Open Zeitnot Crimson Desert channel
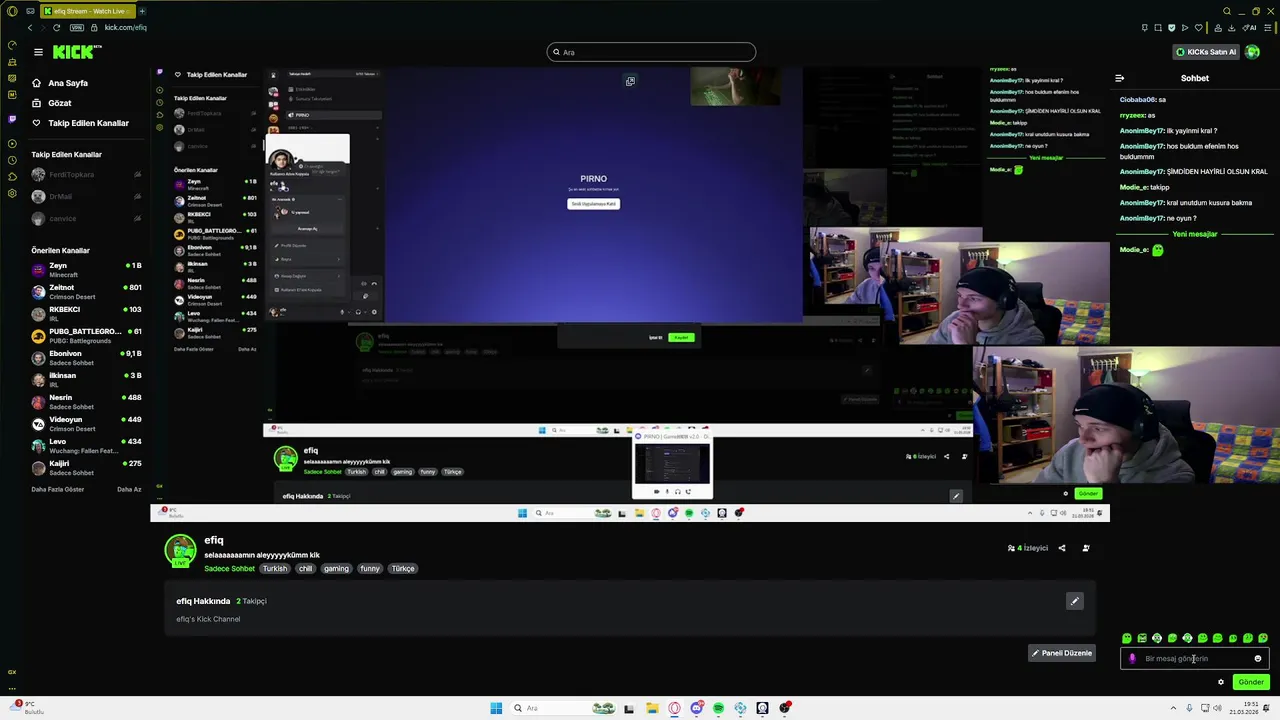 point(85,292)
